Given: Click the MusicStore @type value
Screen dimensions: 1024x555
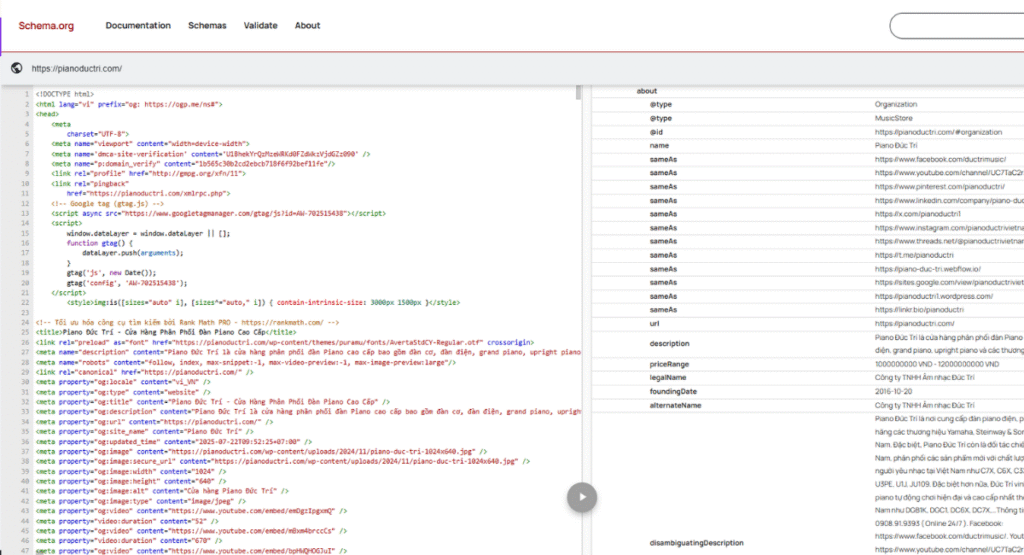Looking at the screenshot, I should tap(896, 118).
